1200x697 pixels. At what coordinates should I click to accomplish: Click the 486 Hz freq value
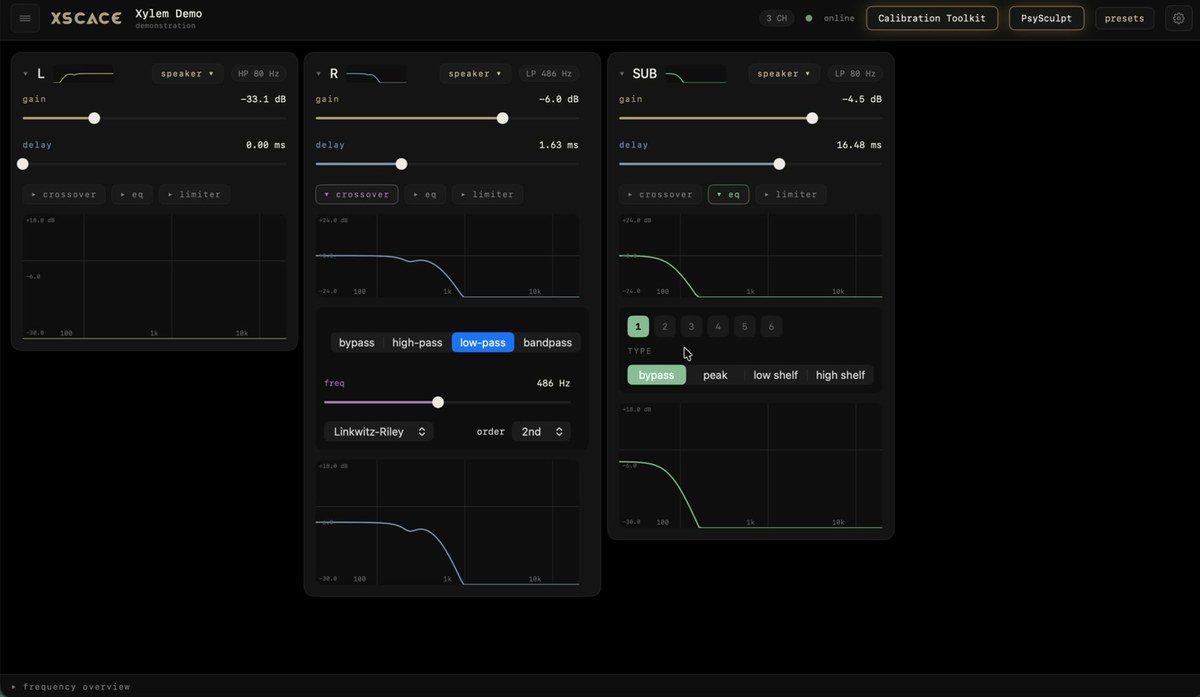[553, 383]
